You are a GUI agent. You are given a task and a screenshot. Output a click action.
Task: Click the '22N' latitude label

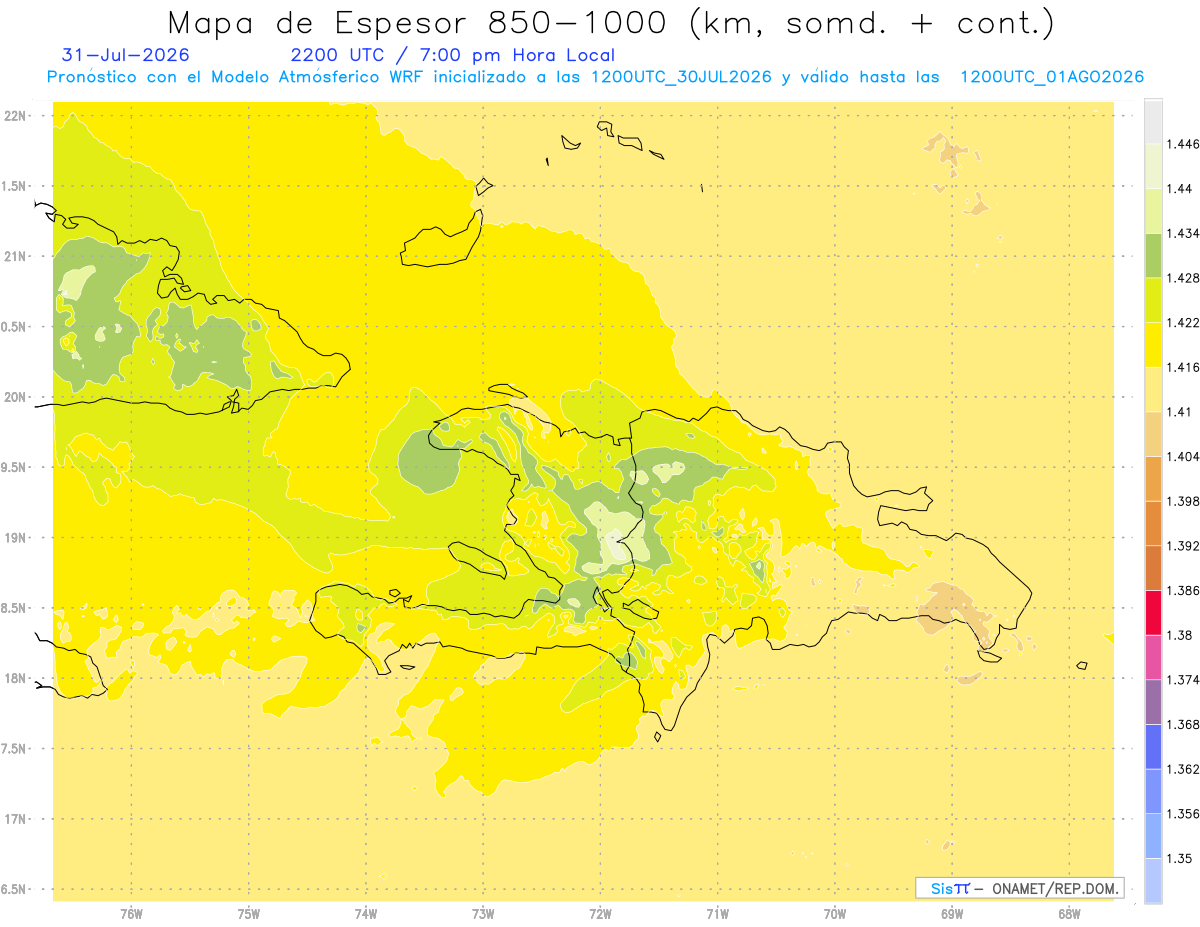17,116
